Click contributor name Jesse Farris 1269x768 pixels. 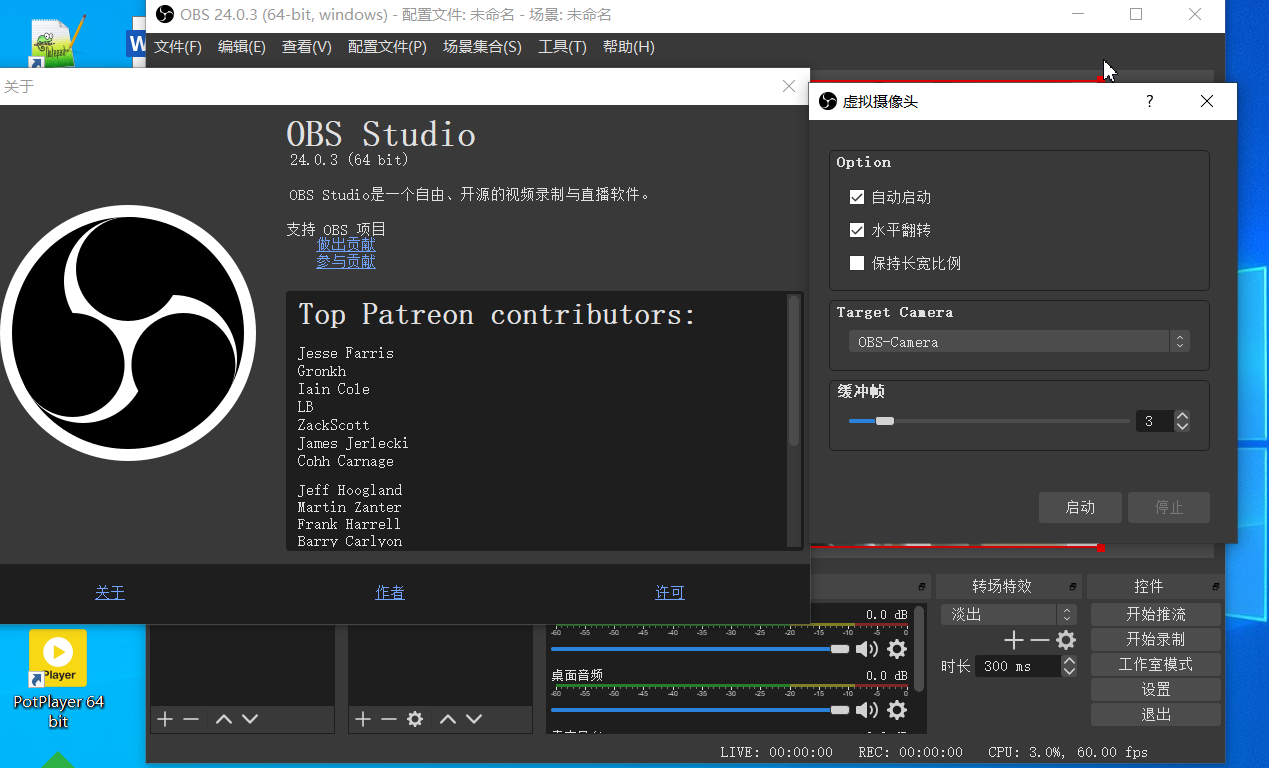pos(345,353)
